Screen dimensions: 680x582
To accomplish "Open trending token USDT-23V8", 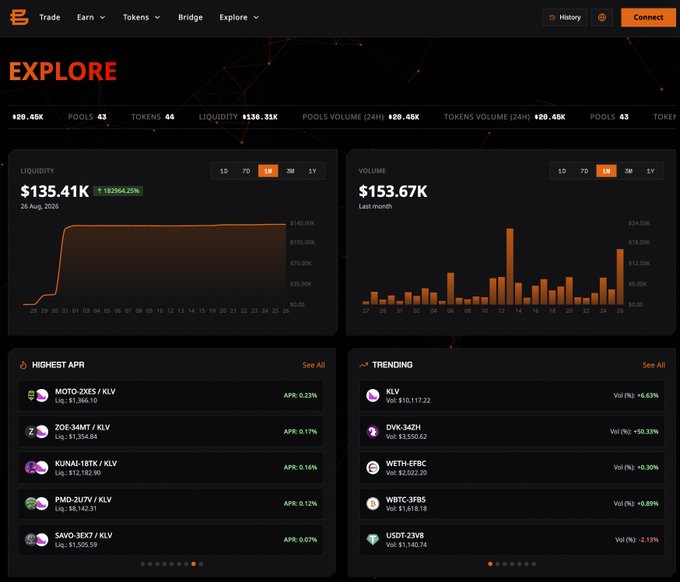I will 512,539.
